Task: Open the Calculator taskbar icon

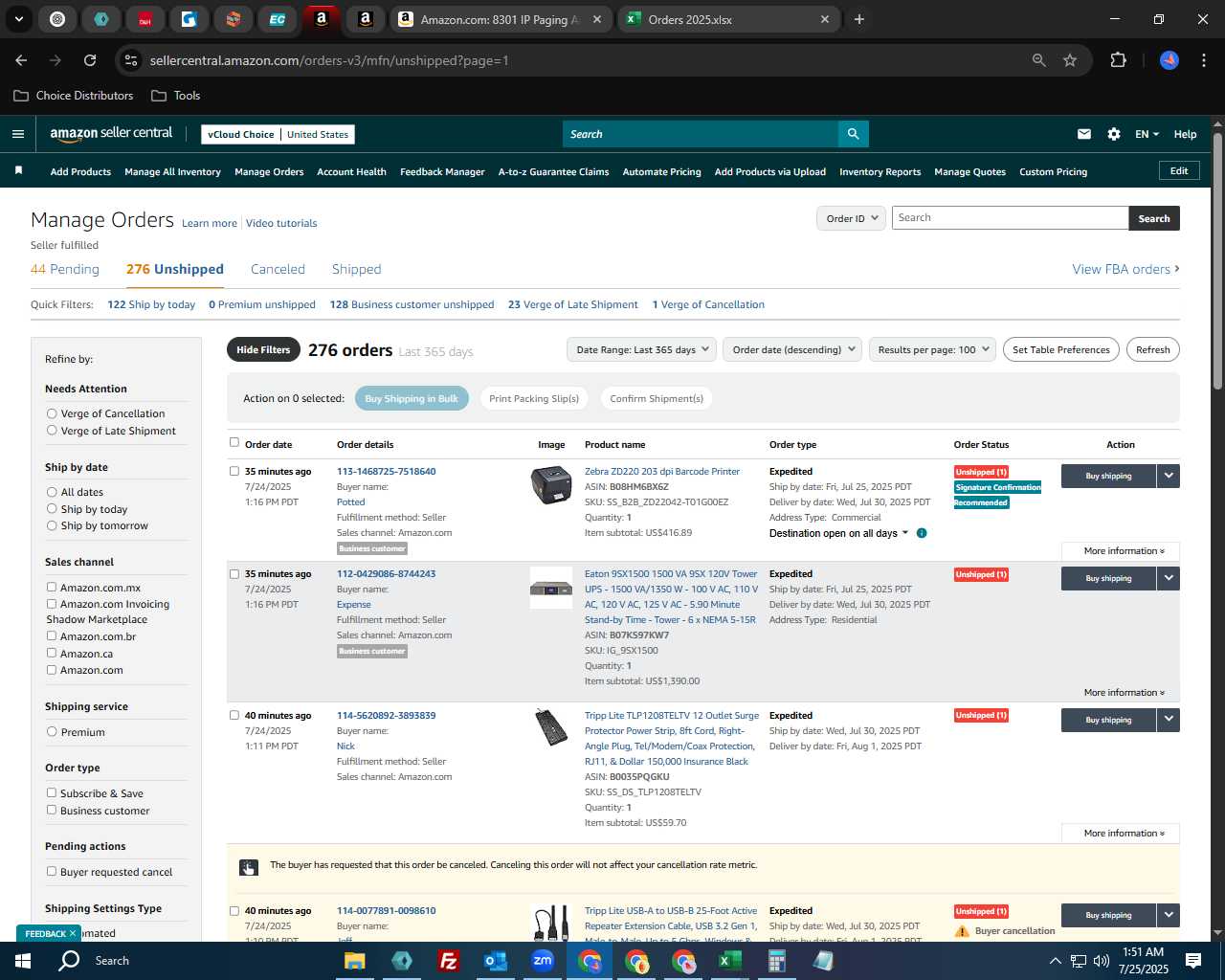Action: [777, 961]
